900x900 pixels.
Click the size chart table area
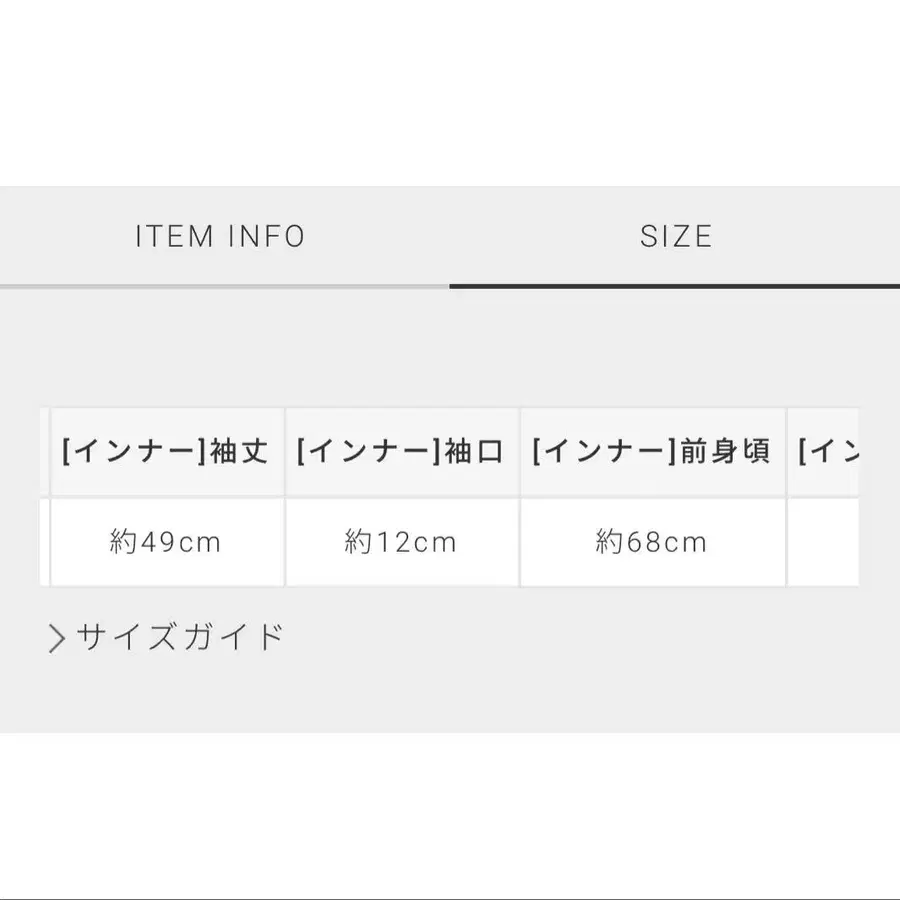pos(450,495)
